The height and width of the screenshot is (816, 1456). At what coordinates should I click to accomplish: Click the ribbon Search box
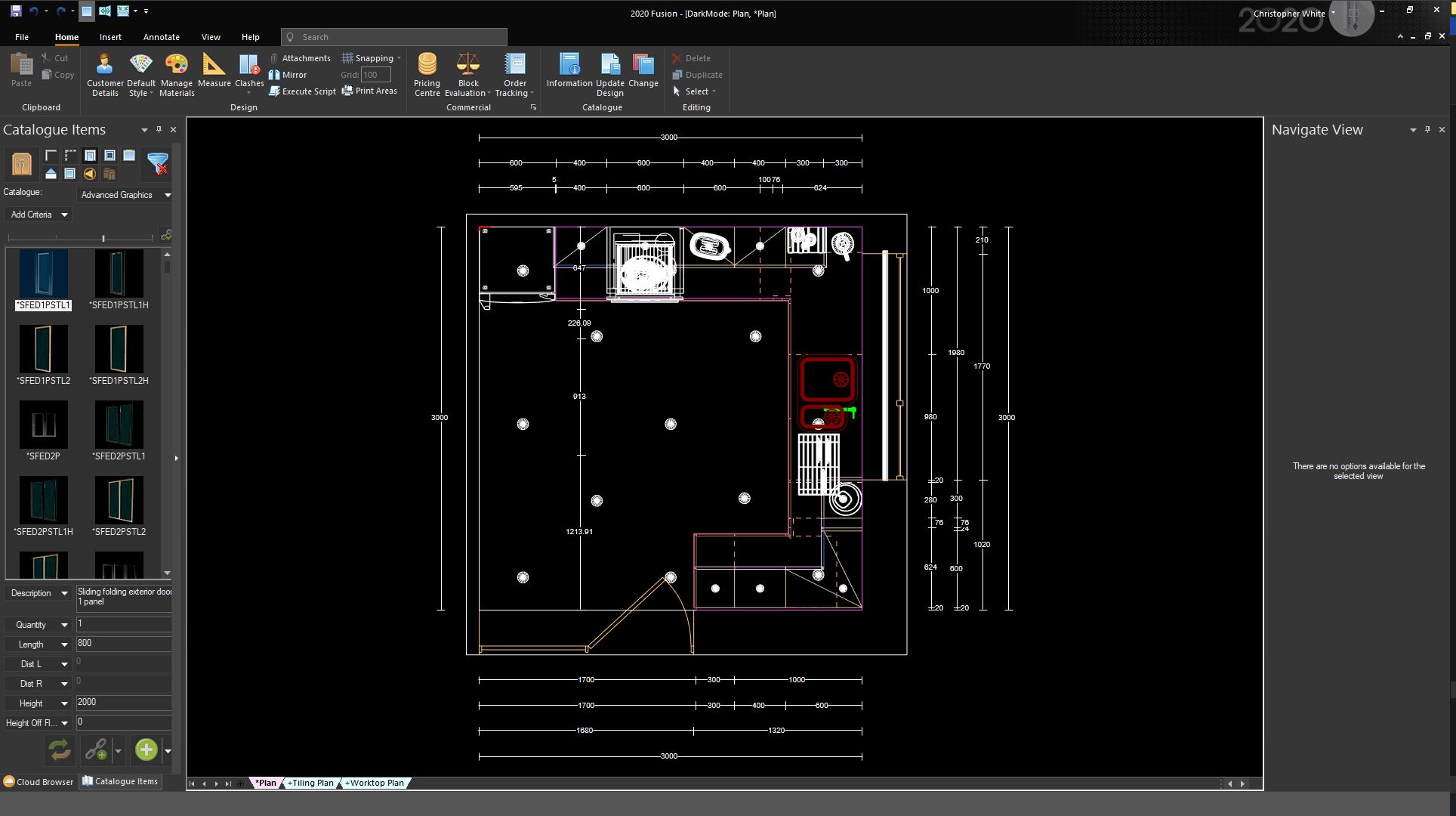(x=393, y=37)
